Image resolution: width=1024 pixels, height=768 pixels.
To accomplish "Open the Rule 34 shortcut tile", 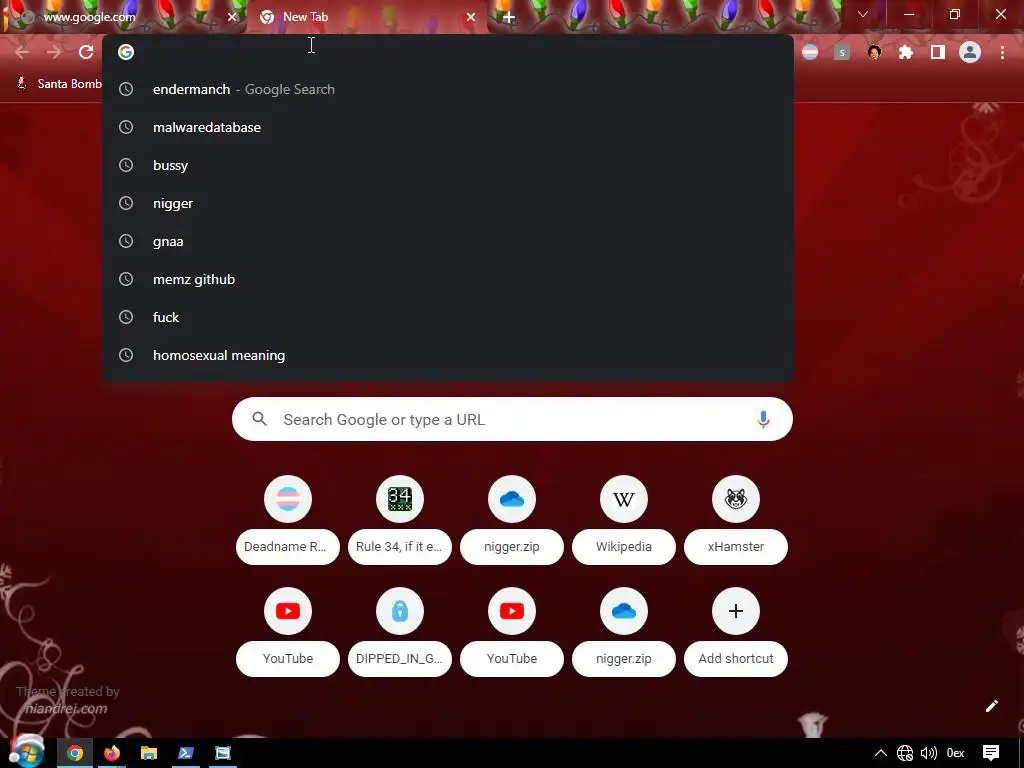I will pos(400,519).
